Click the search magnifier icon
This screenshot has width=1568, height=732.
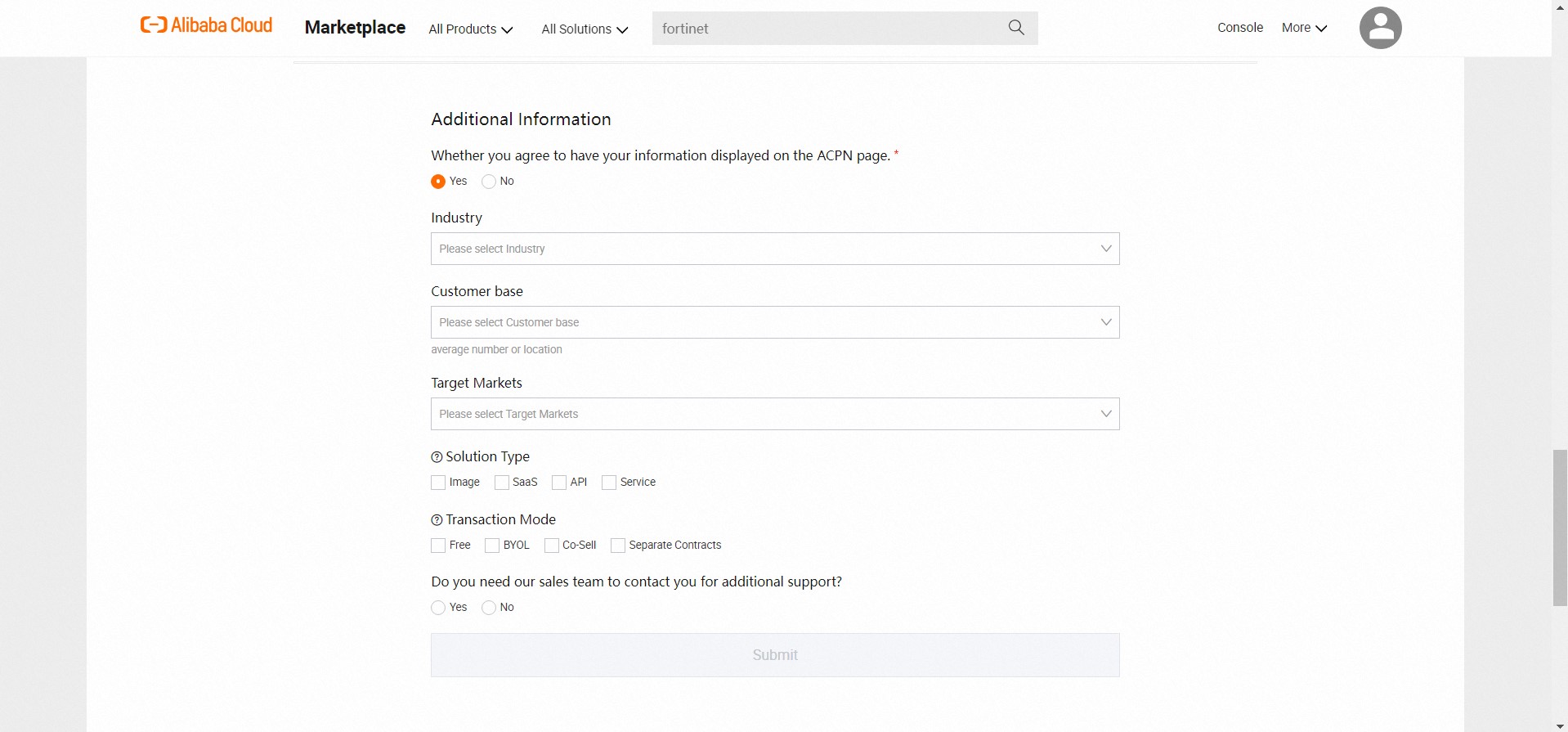(x=1016, y=28)
